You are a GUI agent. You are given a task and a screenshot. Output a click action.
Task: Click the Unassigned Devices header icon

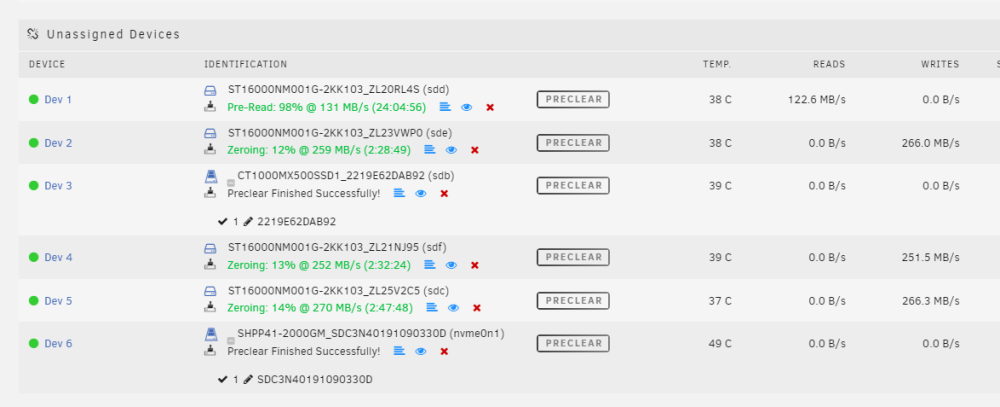point(33,34)
